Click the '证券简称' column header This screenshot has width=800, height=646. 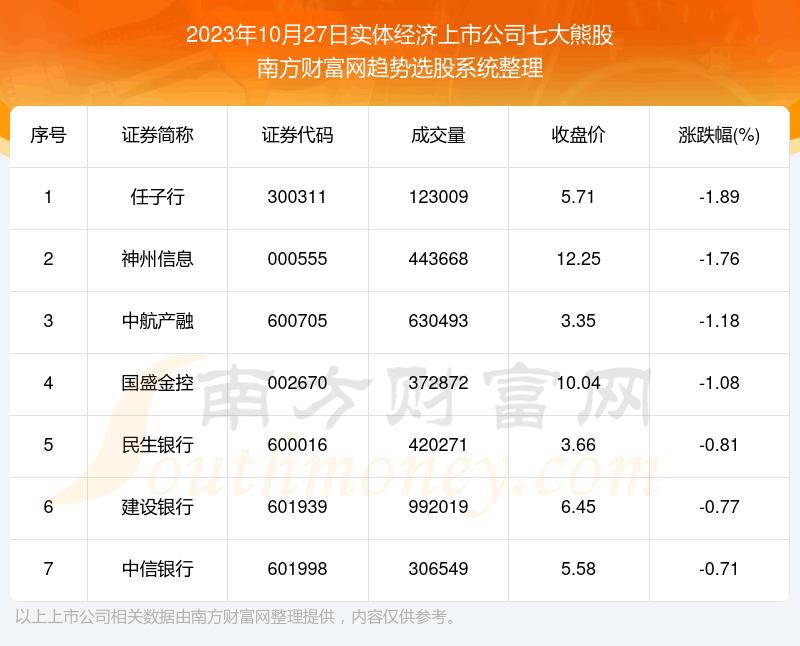tap(157, 136)
